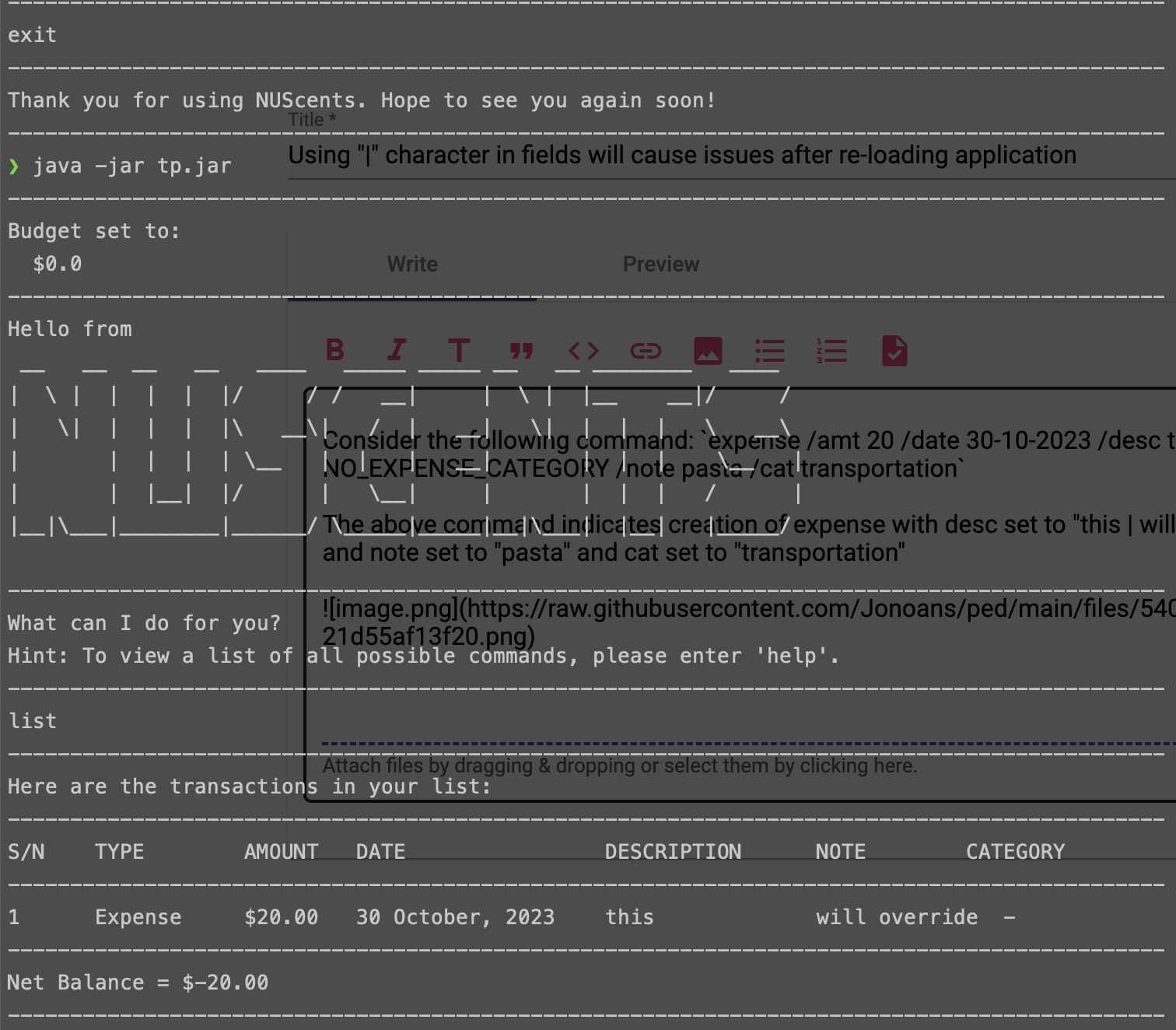This screenshot has height=1030, width=1176.
Task: Insert a hyperlink with the link icon
Action: [646, 351]
